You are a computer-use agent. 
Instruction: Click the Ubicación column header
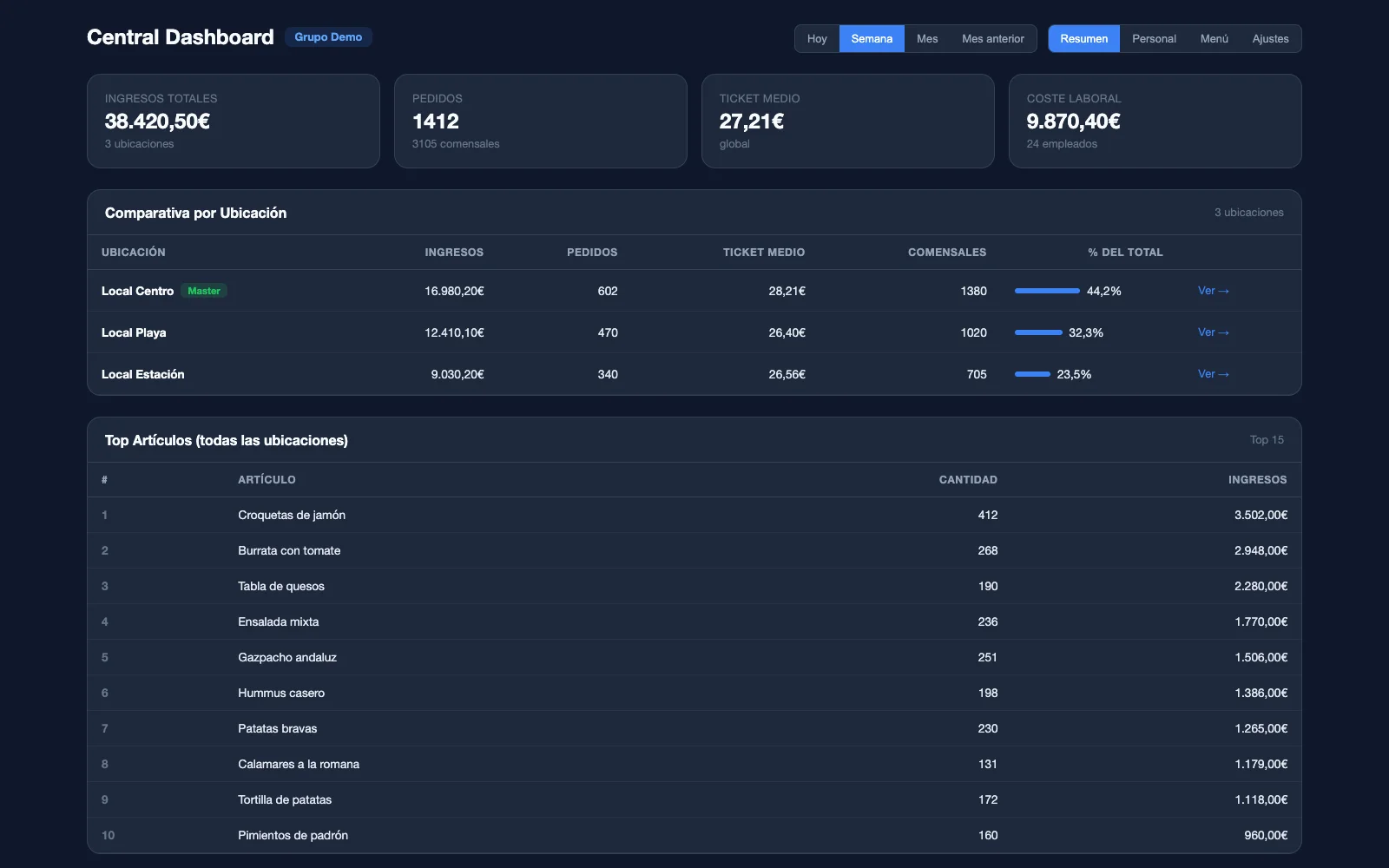pos(134,253)
